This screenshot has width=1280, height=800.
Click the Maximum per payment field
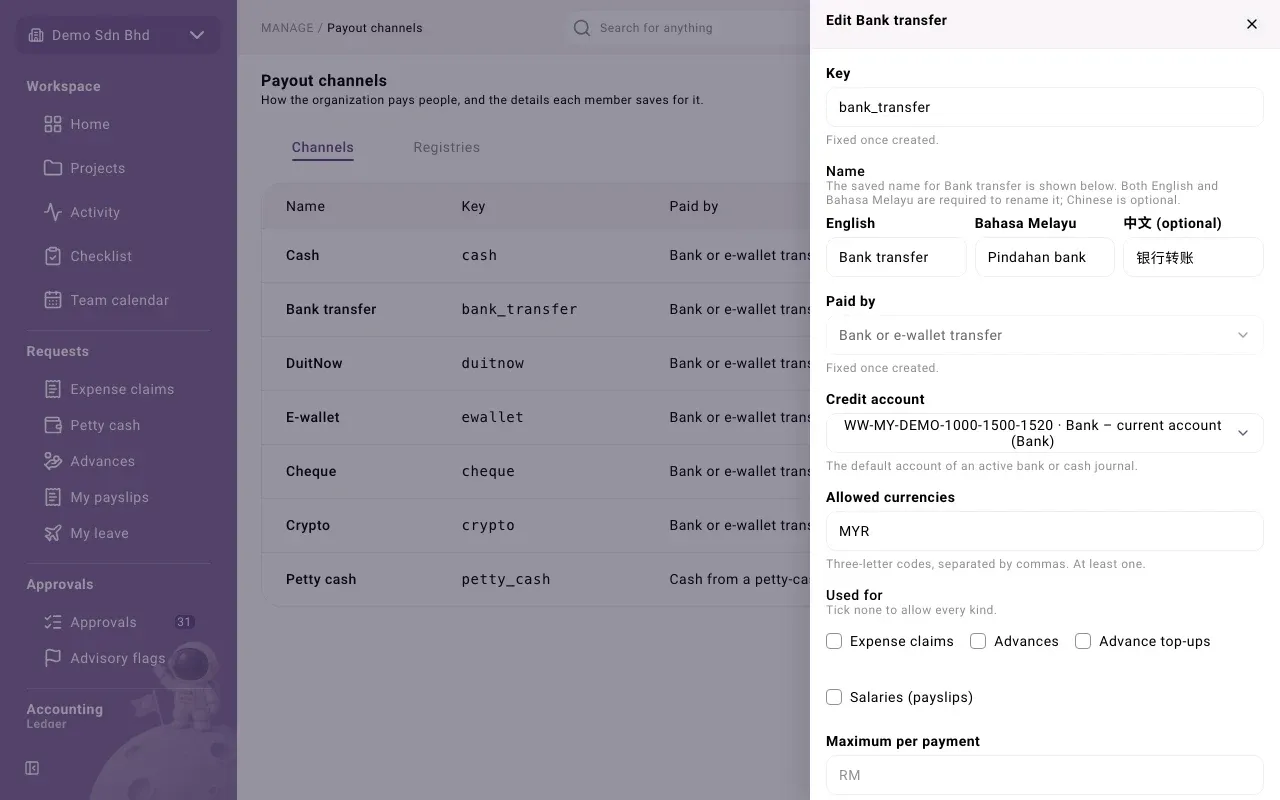(x=1045, y=775)
